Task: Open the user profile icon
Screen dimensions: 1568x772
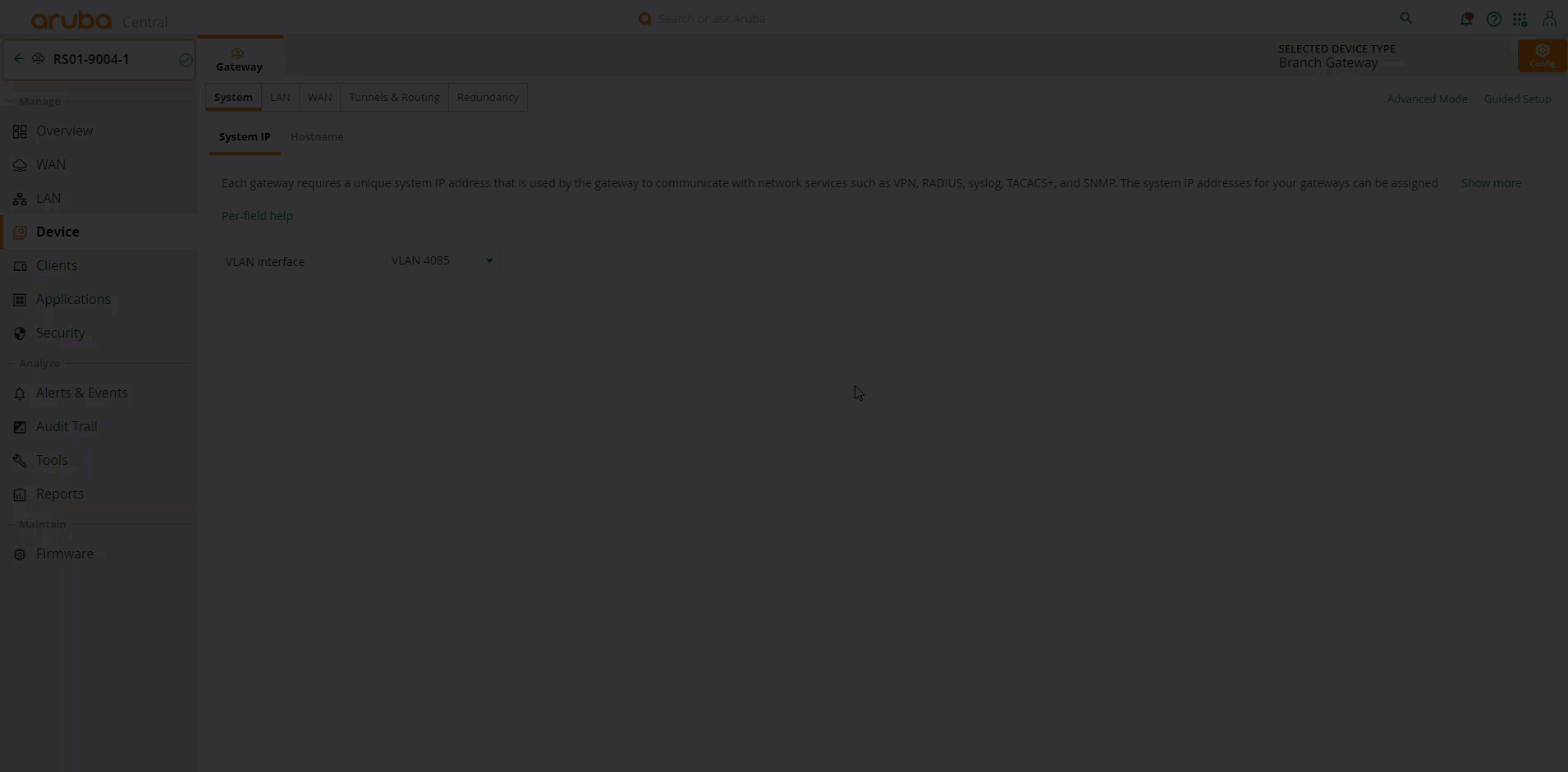Action: (x=1549, y=19)
